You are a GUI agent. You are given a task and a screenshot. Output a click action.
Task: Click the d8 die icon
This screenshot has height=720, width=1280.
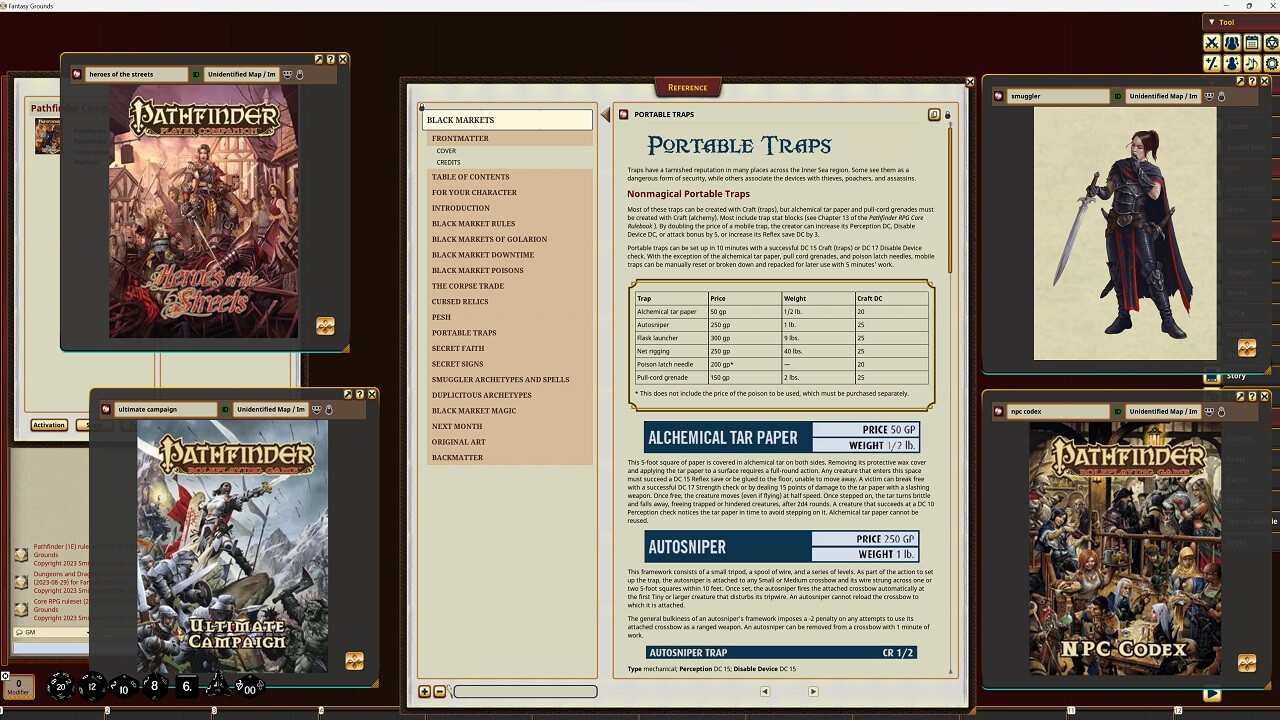(x=154, y=687)
